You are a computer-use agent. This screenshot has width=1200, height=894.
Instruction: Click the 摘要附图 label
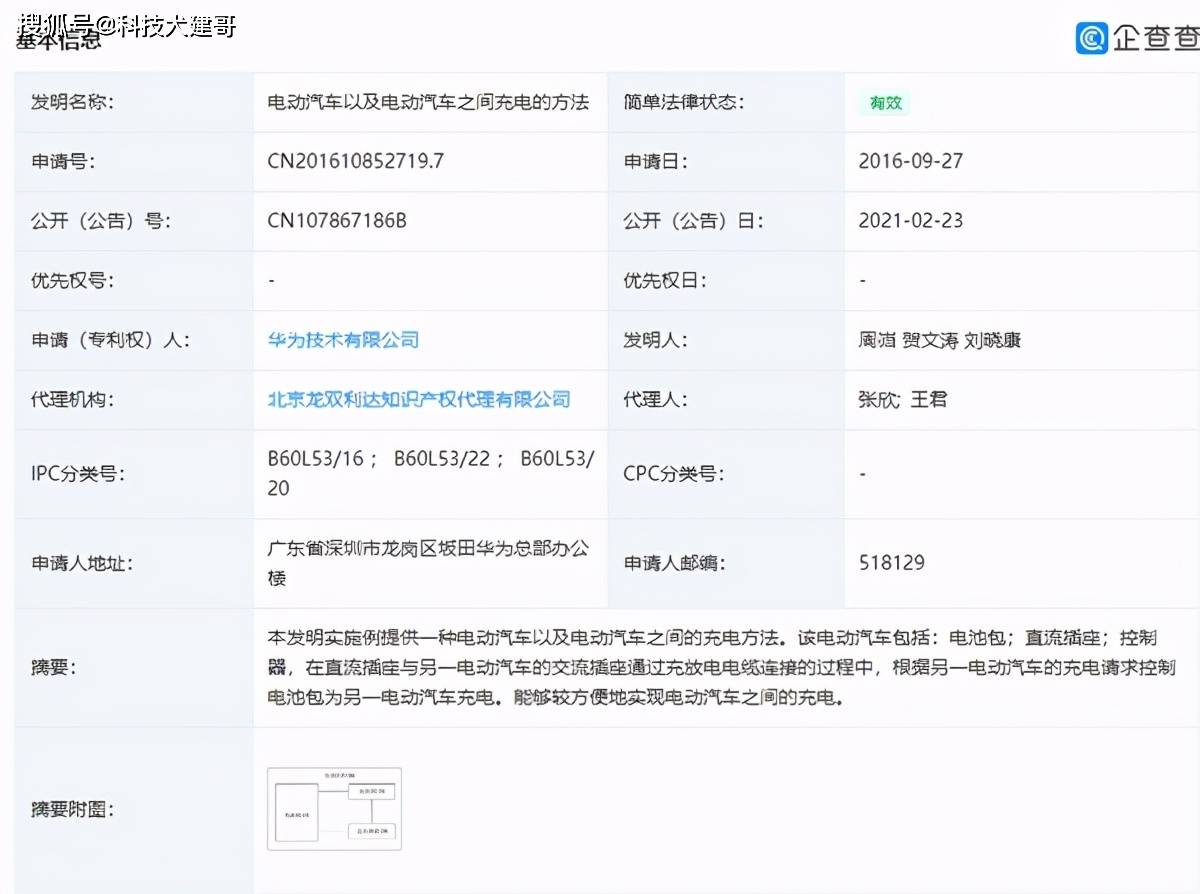pos(72,809)
